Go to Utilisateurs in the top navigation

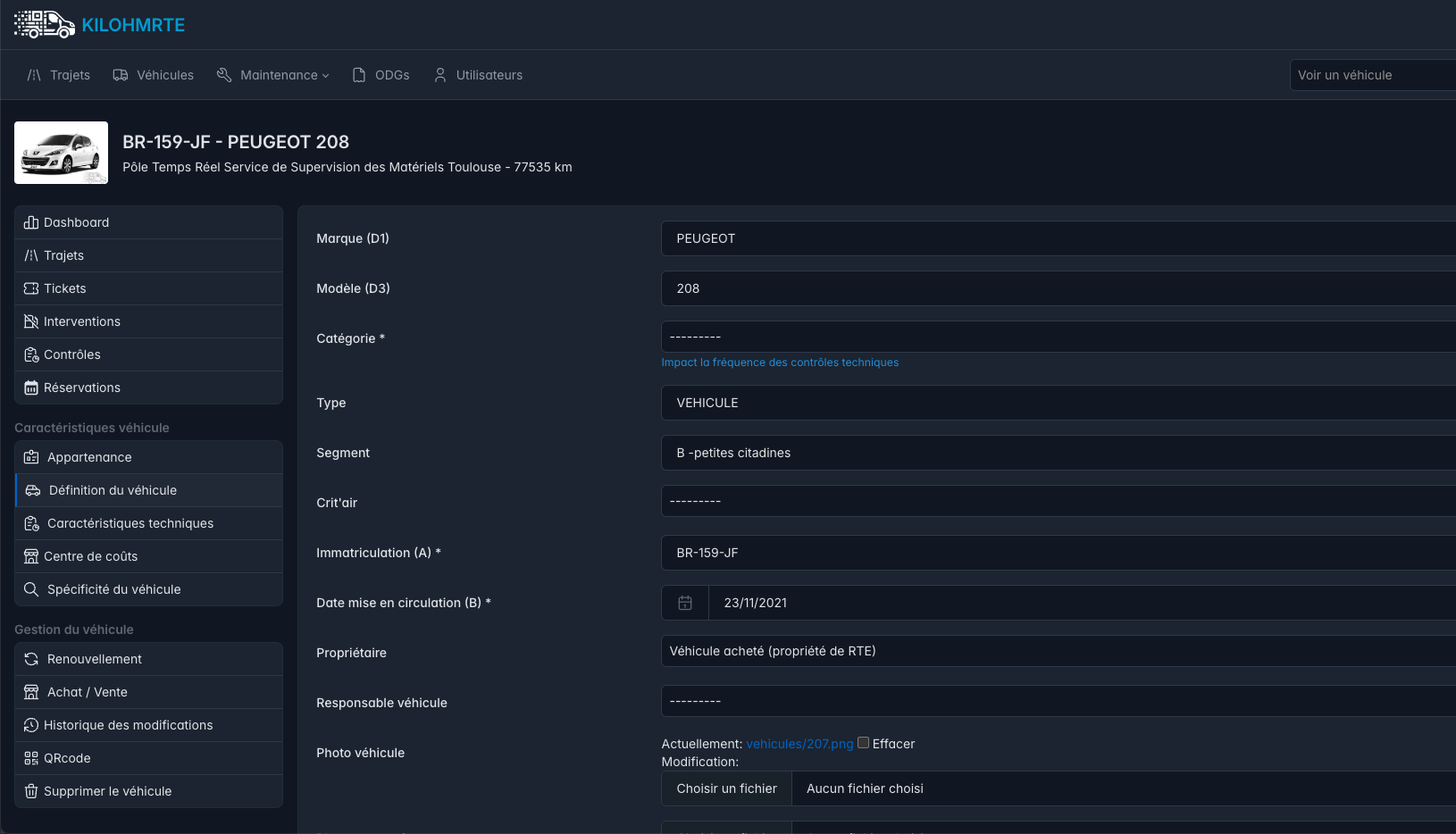coord(478,75)
